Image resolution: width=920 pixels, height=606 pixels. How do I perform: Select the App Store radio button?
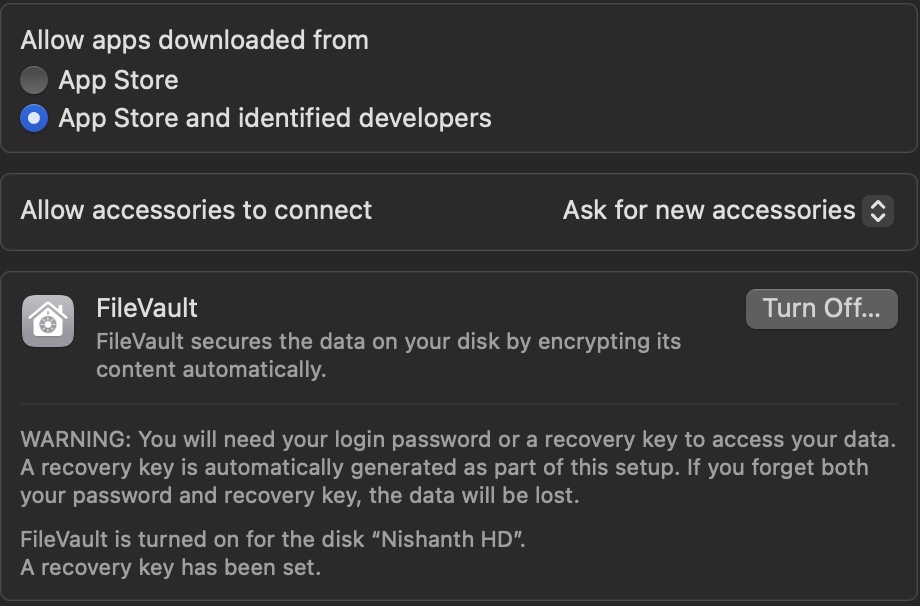34,80
